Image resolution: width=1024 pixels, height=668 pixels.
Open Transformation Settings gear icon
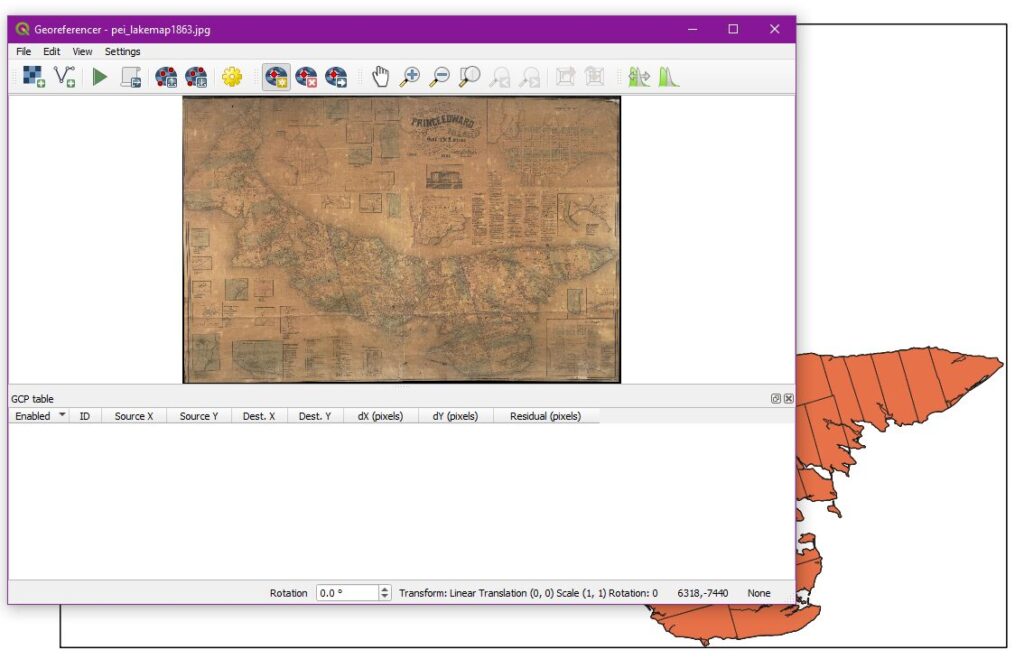tap(232, 77)
